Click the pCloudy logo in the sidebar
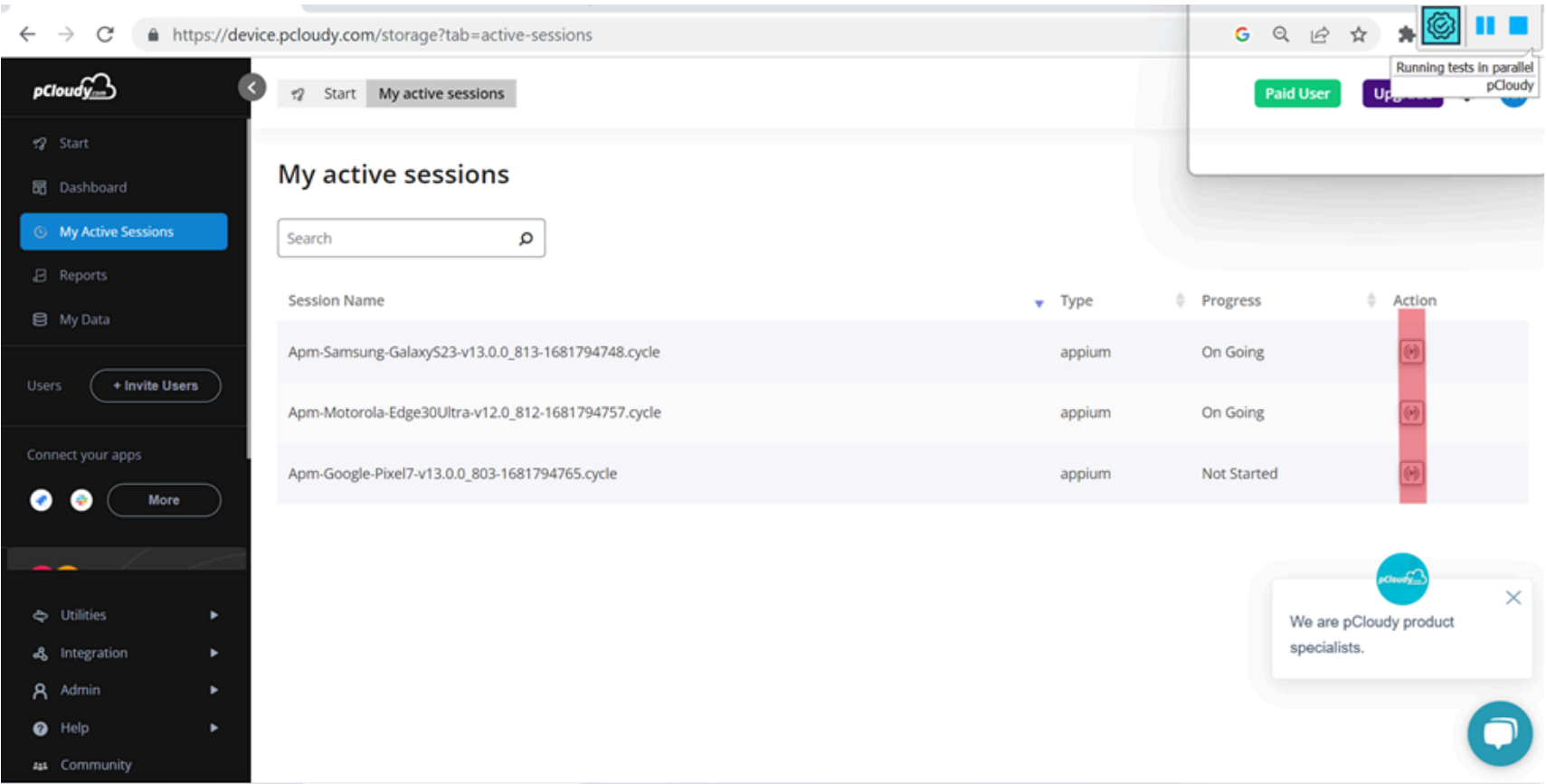Viewport: 1546px width, 784px height. pyautogui.click(x=74, y=89)
